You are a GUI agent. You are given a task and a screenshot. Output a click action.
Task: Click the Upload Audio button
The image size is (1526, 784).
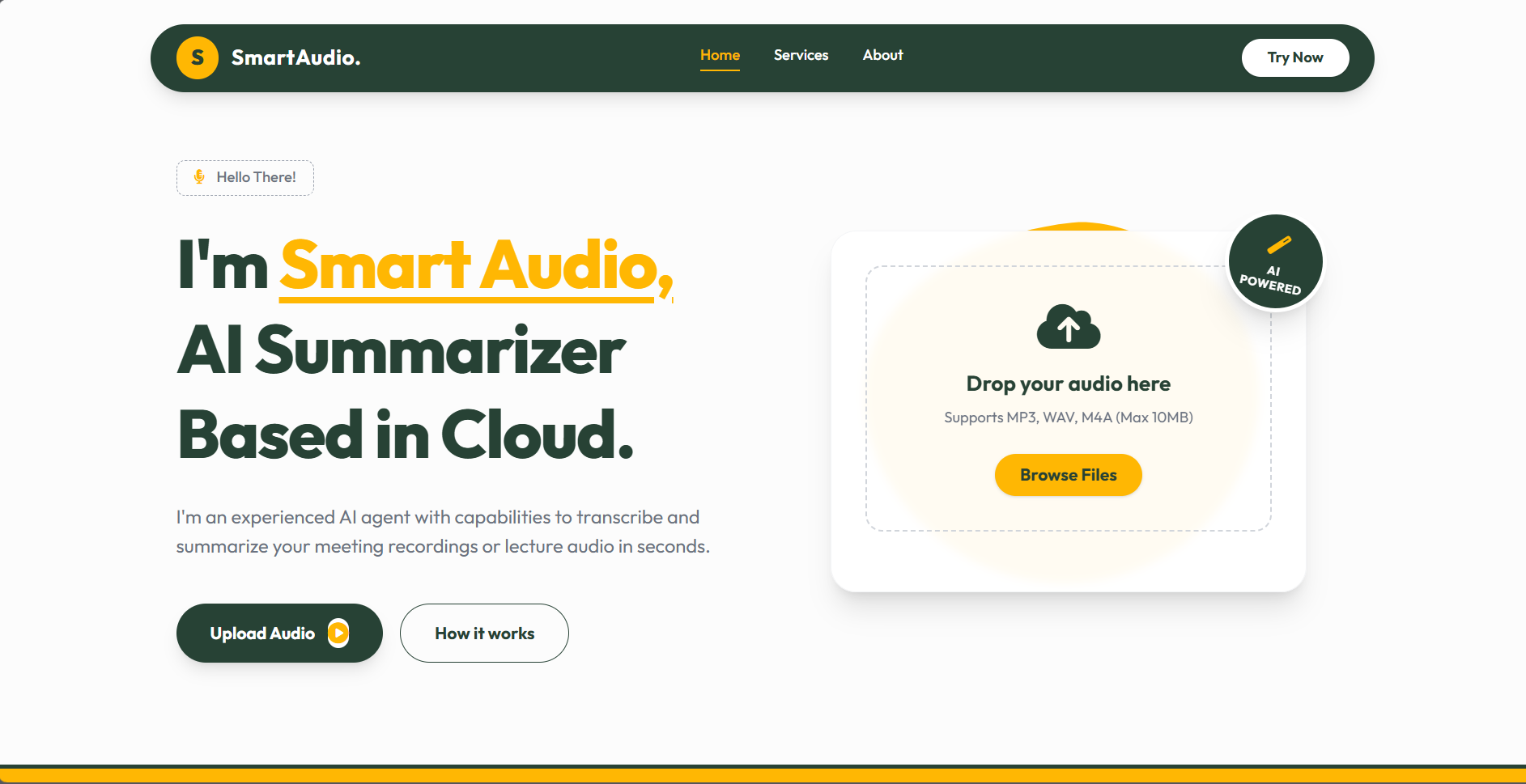[279, 633]
